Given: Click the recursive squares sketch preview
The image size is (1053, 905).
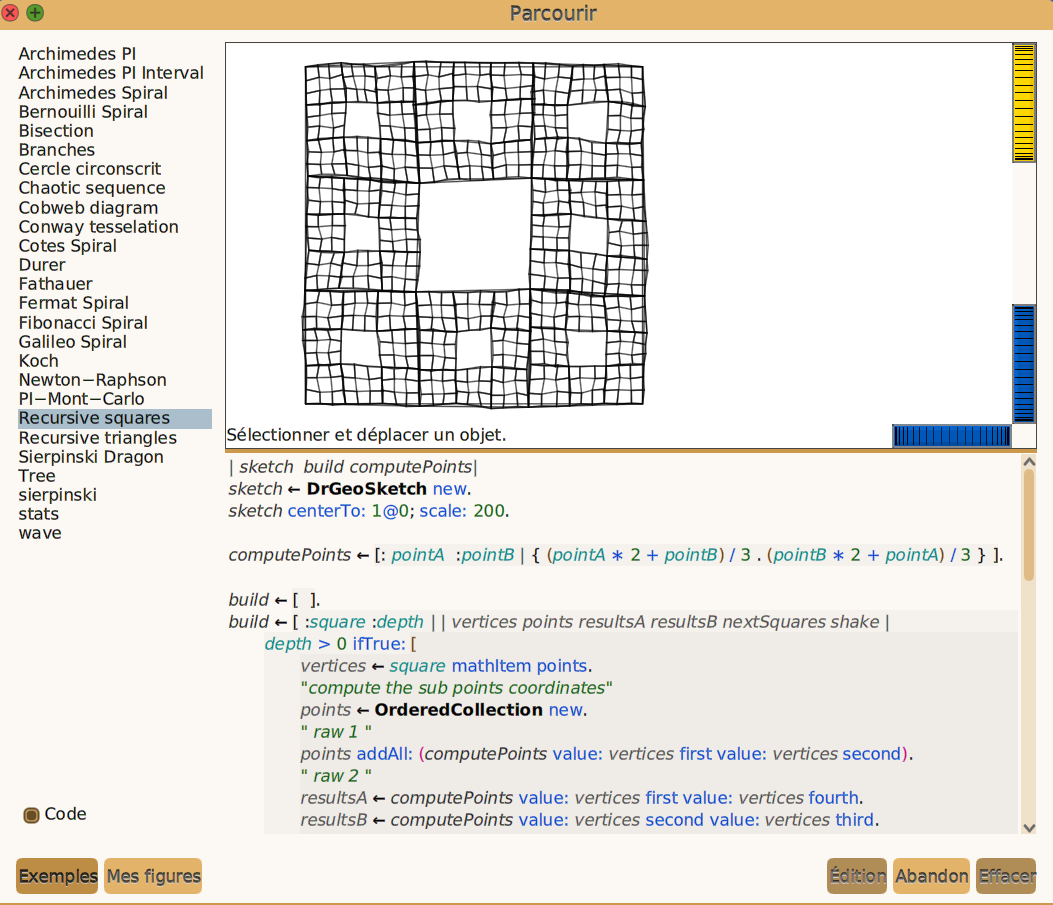Looking at the screenshot, I should click(474, 236).
